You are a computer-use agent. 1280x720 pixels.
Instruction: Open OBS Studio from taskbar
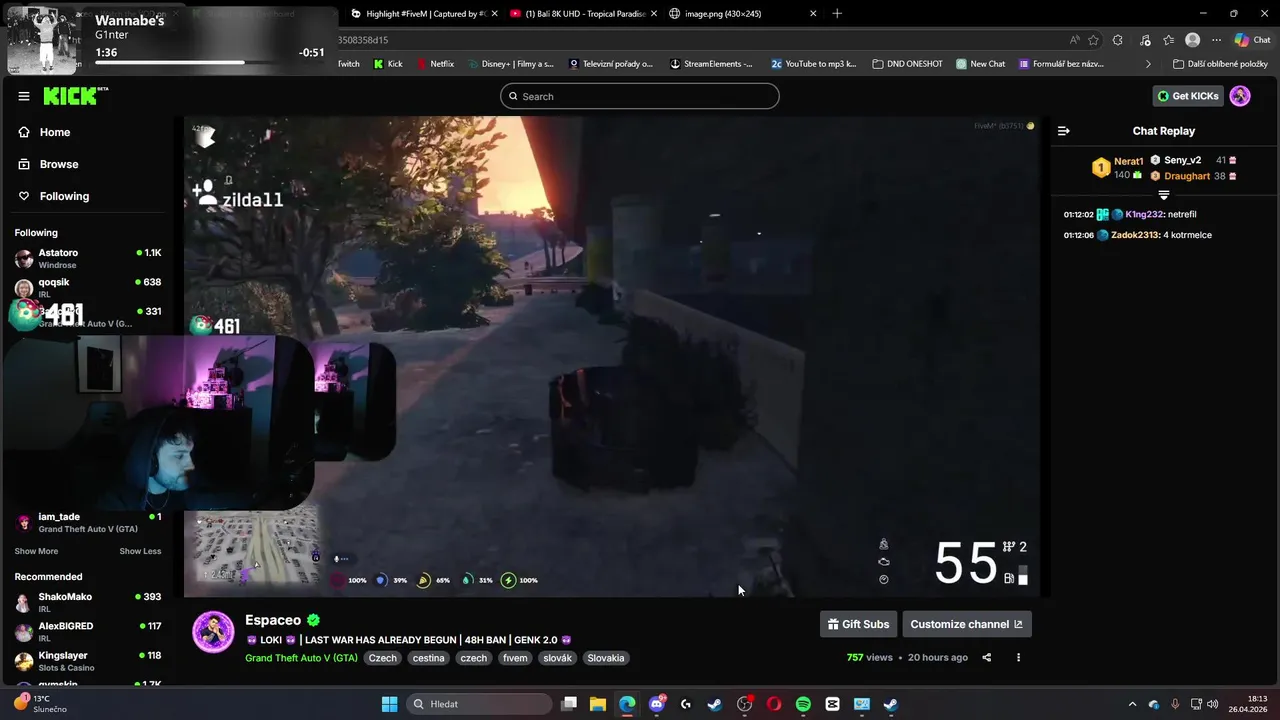(744, 704)
